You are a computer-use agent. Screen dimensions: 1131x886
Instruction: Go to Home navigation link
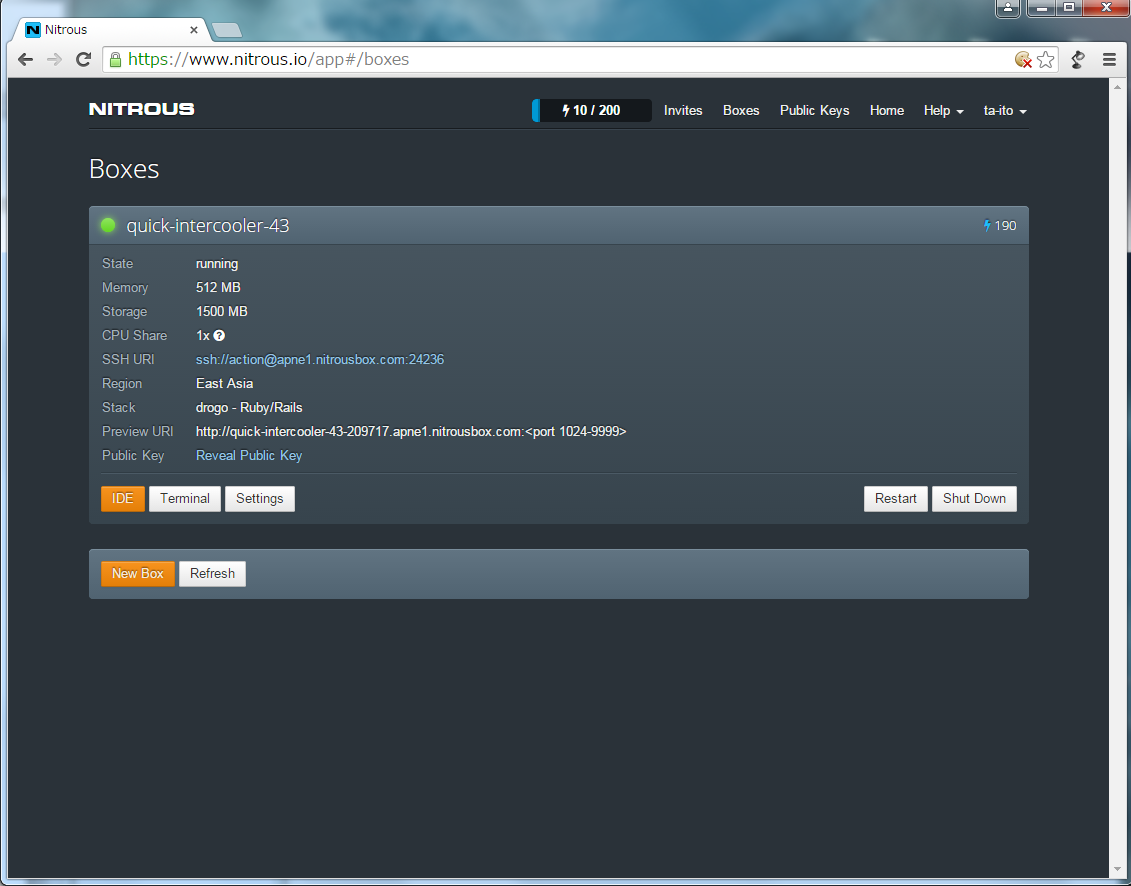(x=886, y=110)
